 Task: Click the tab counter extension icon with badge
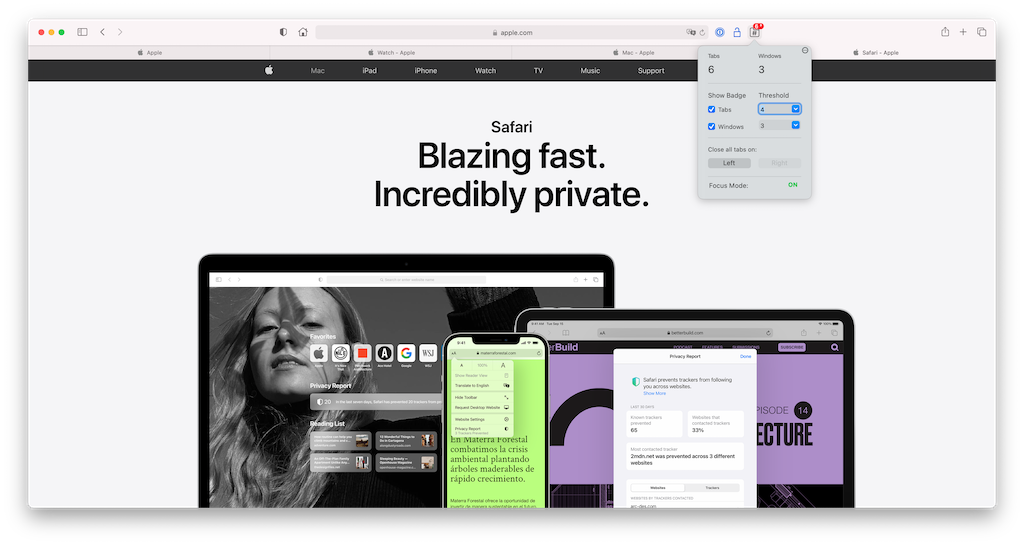755,31
